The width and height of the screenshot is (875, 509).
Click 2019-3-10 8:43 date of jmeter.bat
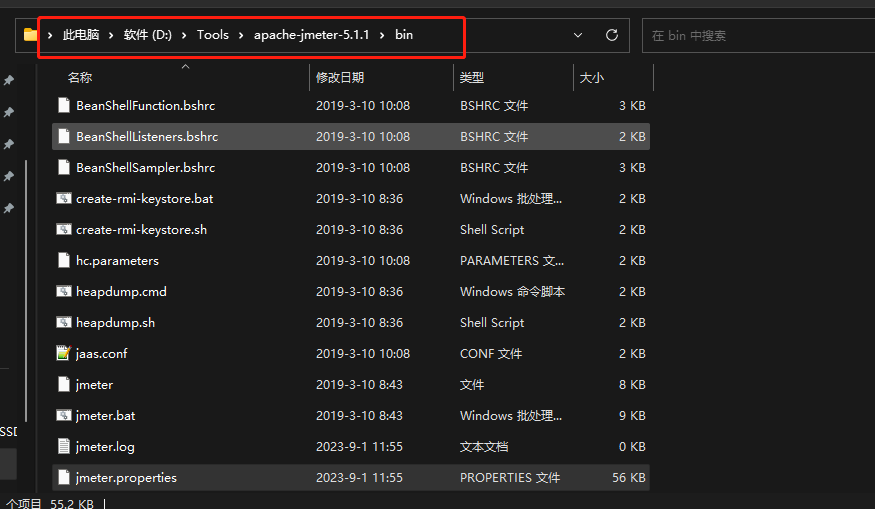point(359,415)
